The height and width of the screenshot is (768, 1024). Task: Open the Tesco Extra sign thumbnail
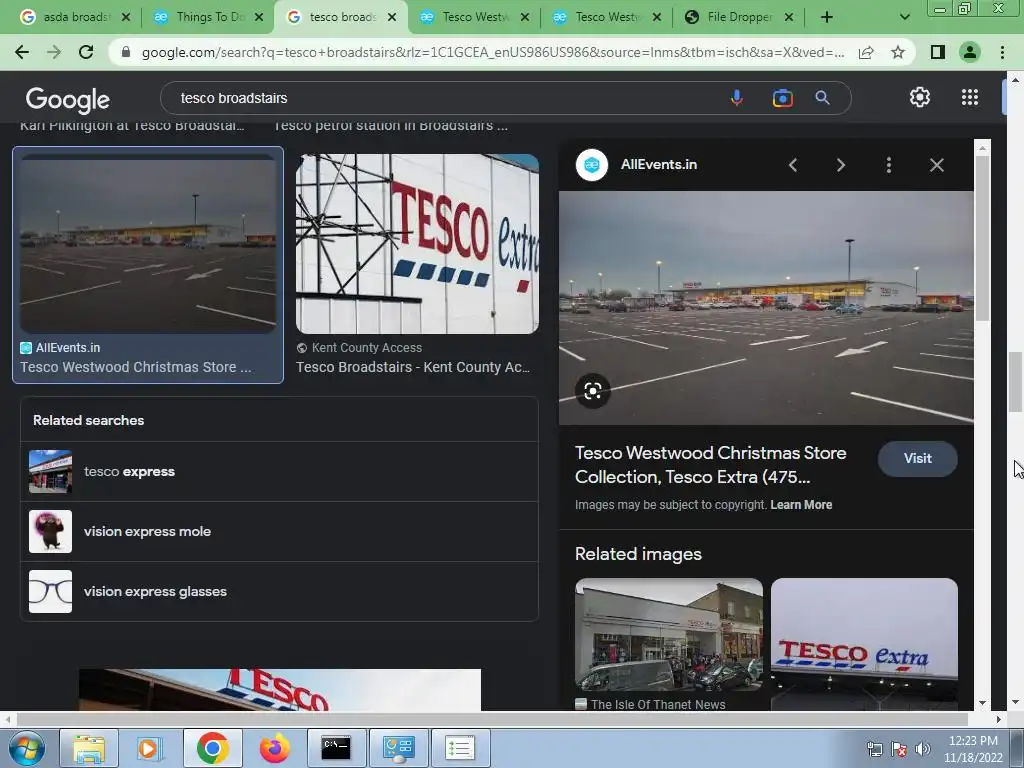click(x=417, y=244)
